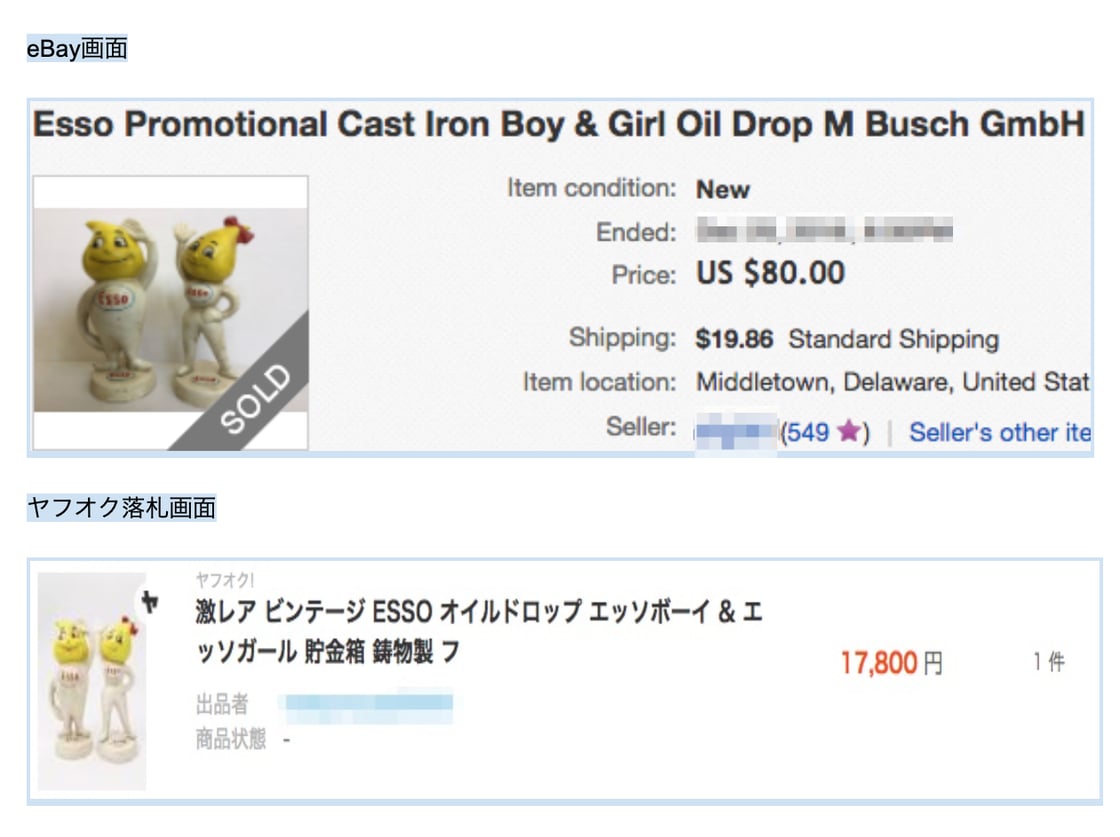The image size is (1120, 837).
Task: Click the 17,800円 winning price
Action: click(x=891, y=662)
